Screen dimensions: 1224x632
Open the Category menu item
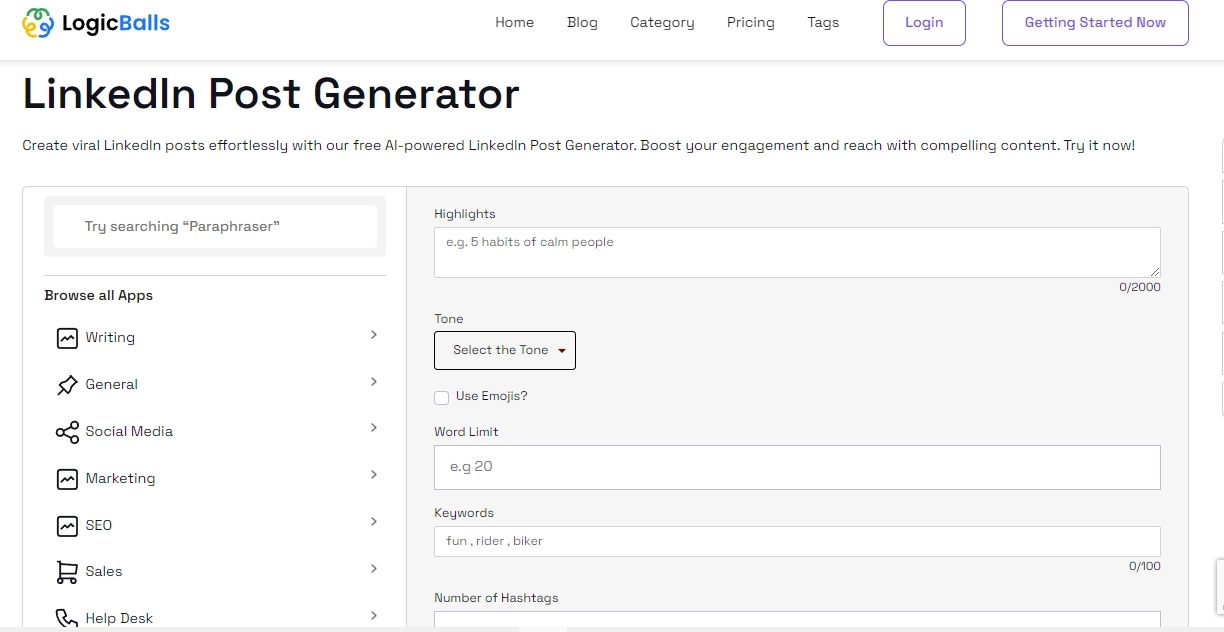[x=662, y=22]
